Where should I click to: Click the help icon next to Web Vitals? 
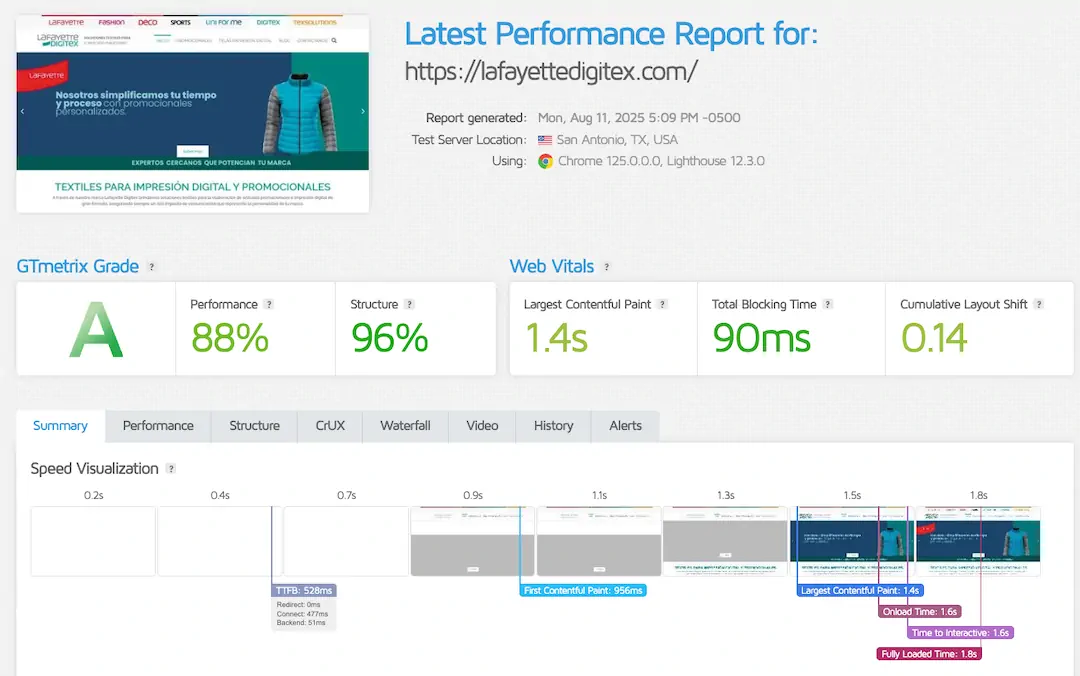606,267
